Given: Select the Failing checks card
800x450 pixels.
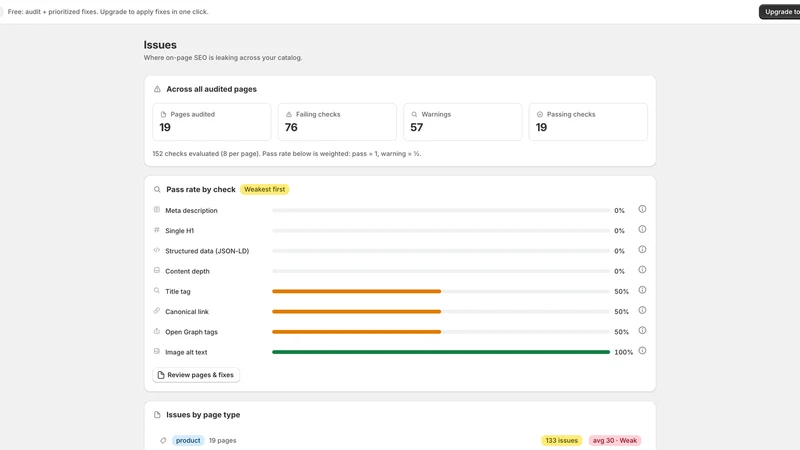Looking at the screenshot, I should (x=337, y=122).
